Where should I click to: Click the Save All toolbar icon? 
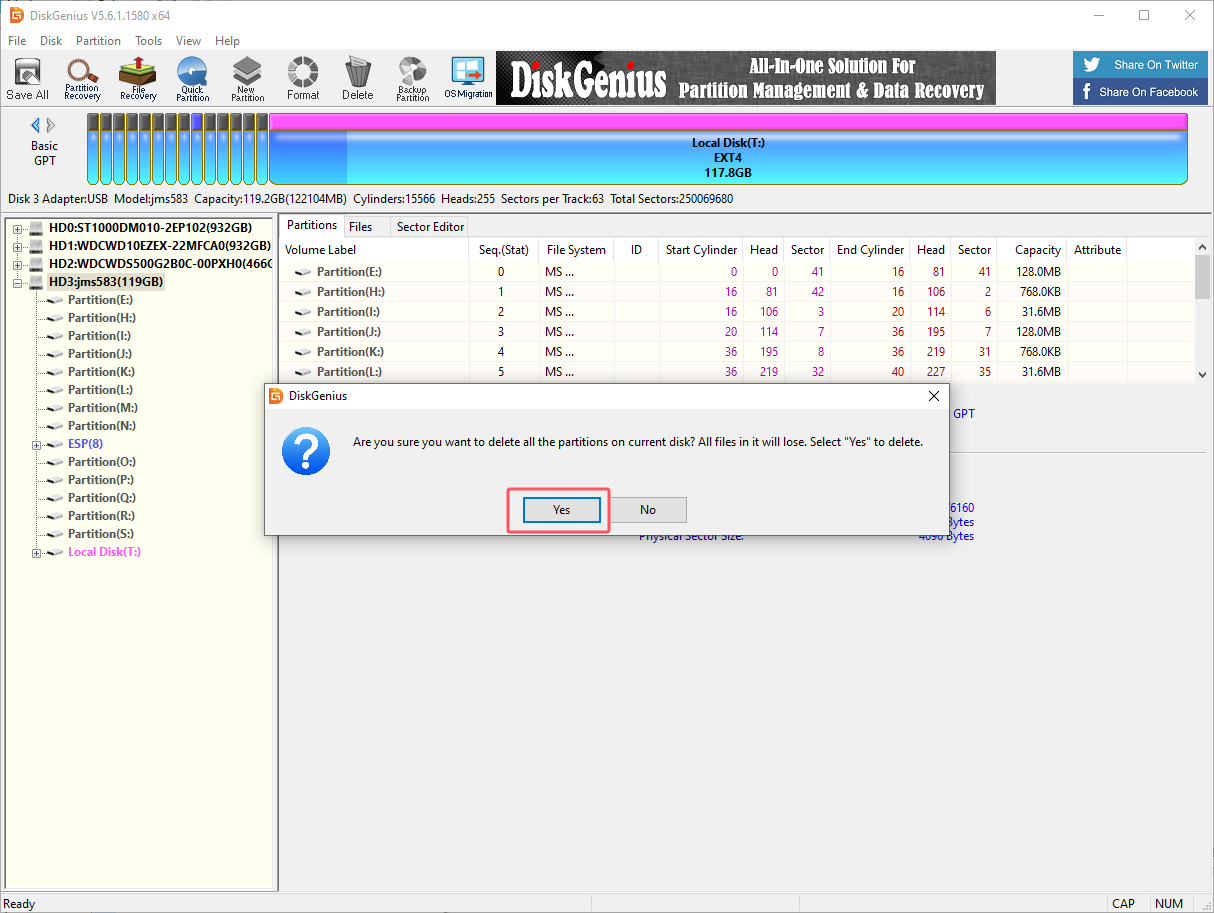click(27, 78)
